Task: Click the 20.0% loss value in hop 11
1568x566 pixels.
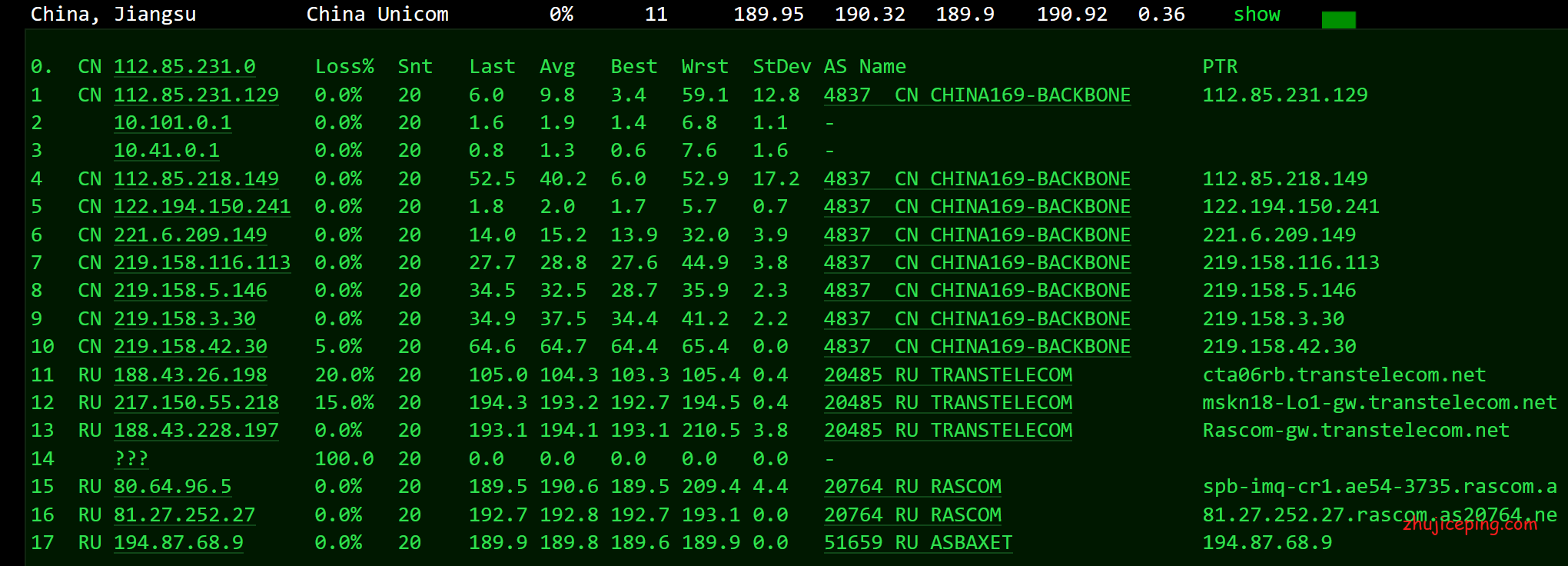Action: 344,375
